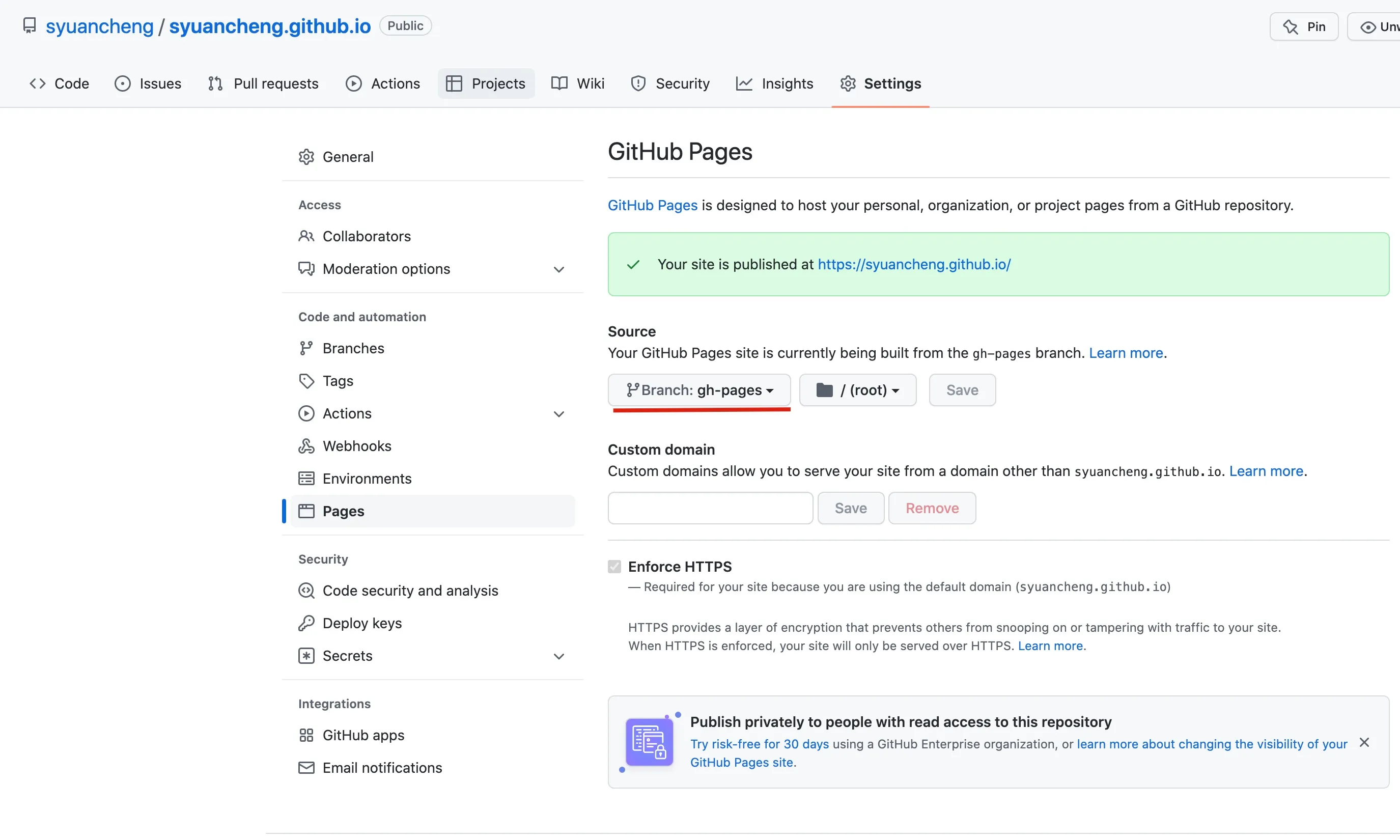Click the Pull requests merge icon
Screen dimensions: 1400x840
(x=215, y=84)
